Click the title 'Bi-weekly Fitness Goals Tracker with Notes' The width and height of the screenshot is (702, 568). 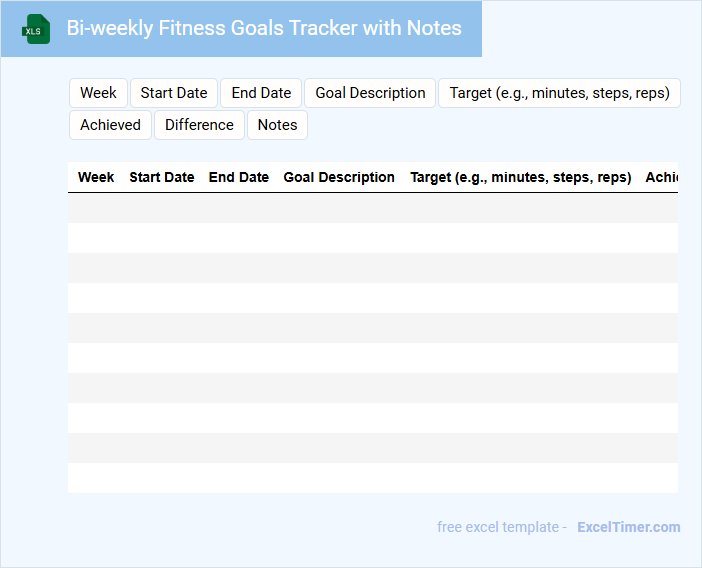pos(264,28)
